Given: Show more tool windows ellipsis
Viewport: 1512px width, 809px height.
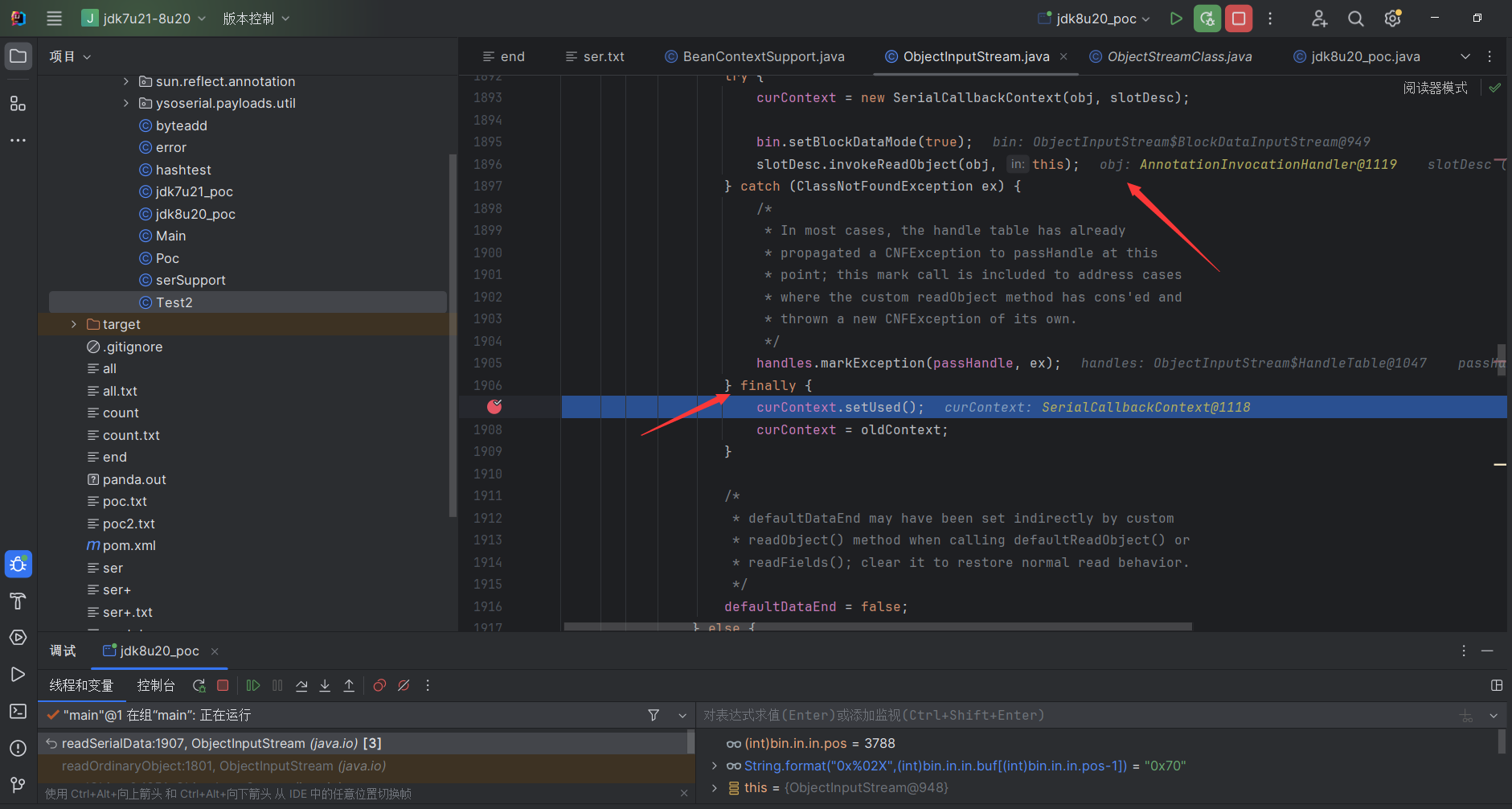Looking at the screenshot, I should 18,140.
